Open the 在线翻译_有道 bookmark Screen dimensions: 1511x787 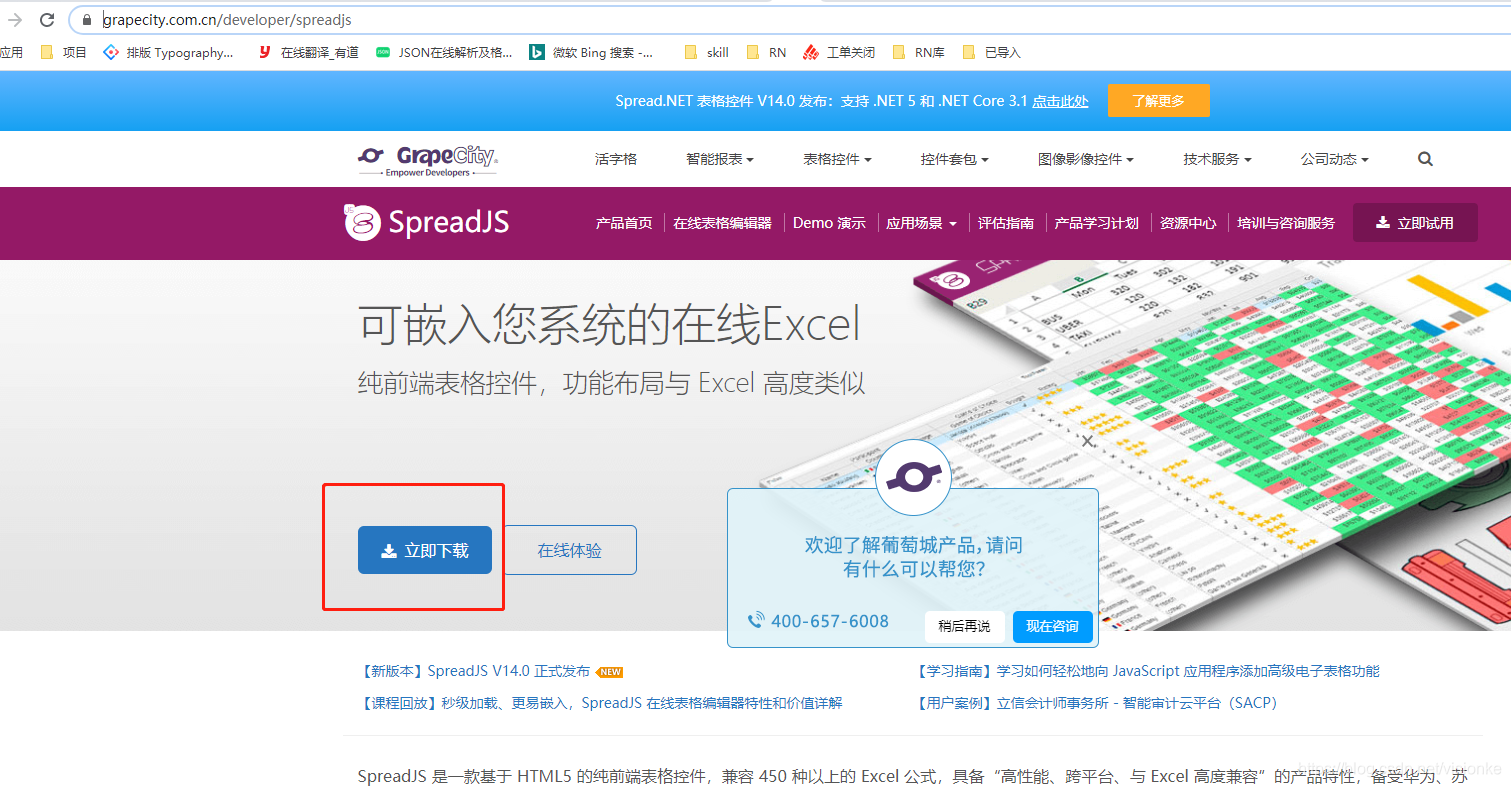[x=308, y=52]
